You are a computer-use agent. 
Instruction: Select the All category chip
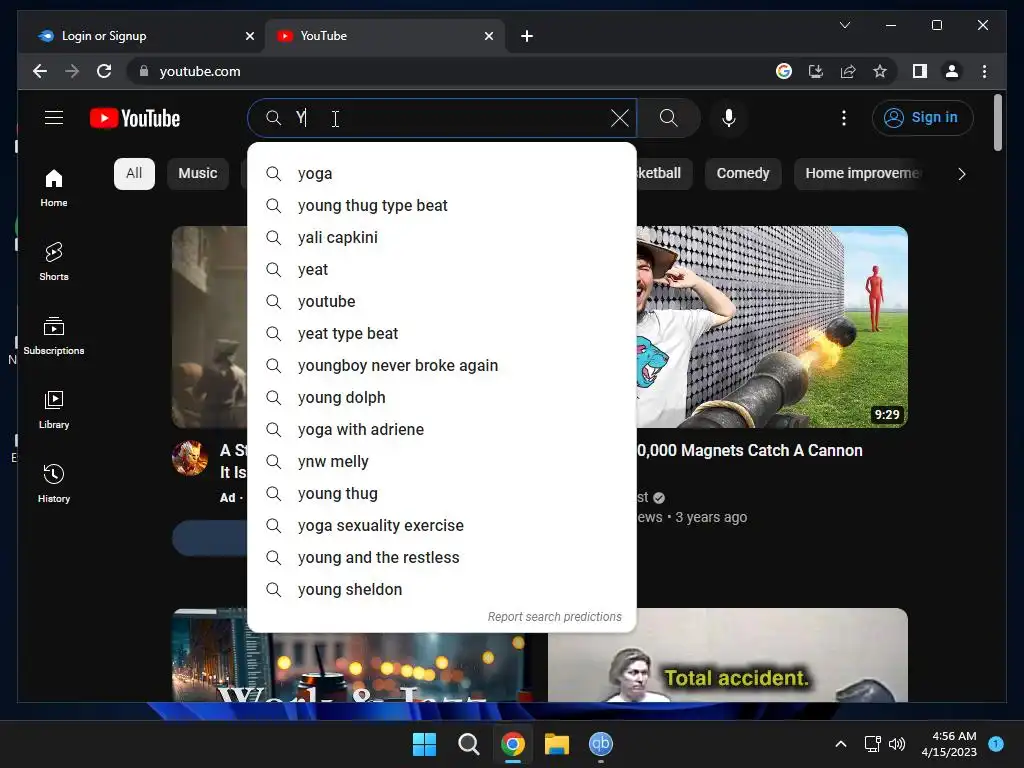pyautogui.click(x=134, y=174)
